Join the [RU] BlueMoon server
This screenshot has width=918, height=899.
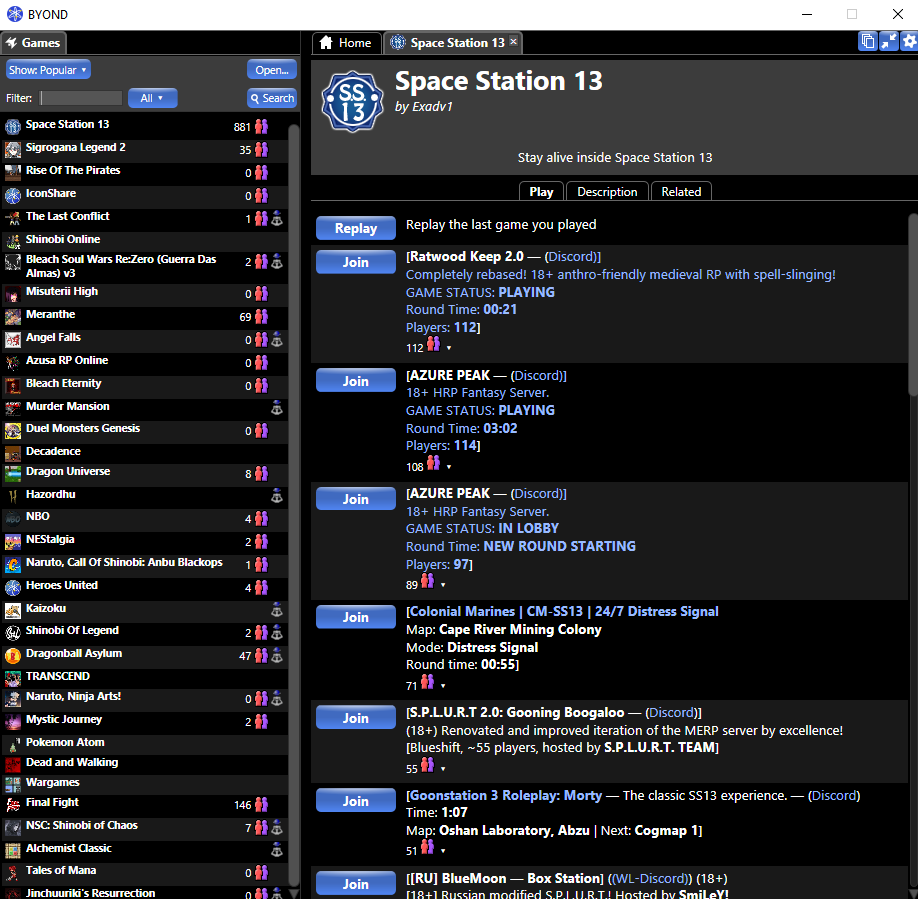[x=355, y=884]
